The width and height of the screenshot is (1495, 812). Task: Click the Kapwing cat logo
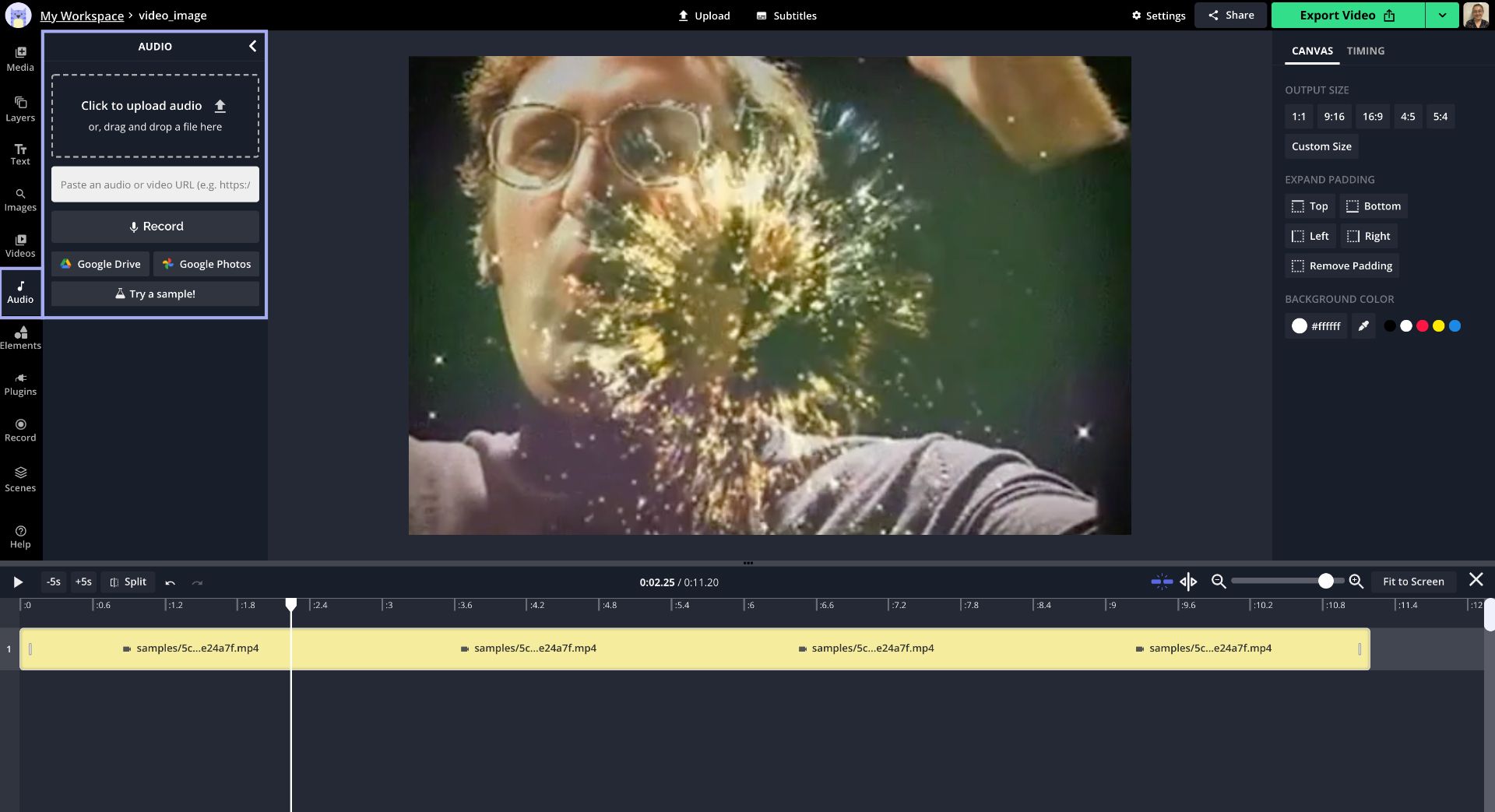(18, 15)
